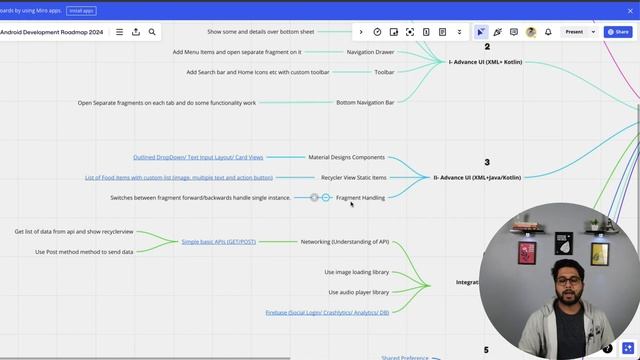640x360 pixels.
Task: Click the user avatar in toolbar
Action: pyautogui.click(x=531, y=32)
